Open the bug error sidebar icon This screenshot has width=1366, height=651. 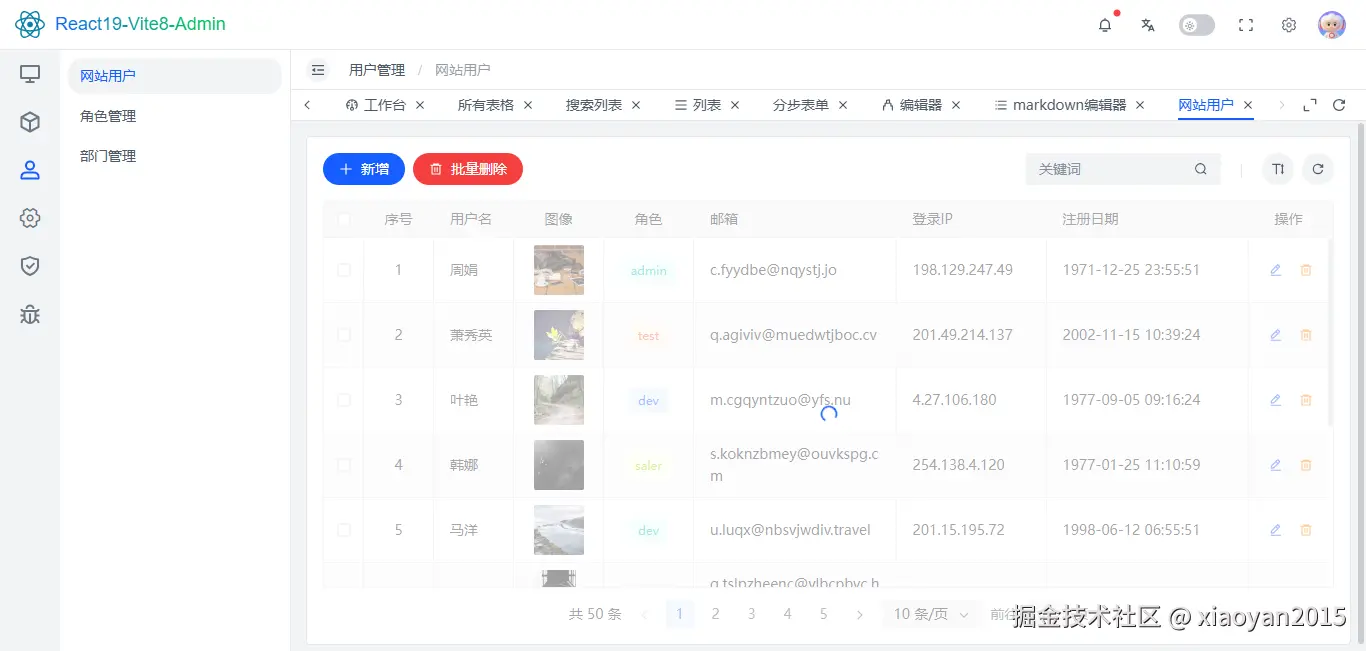coord(30,314)
